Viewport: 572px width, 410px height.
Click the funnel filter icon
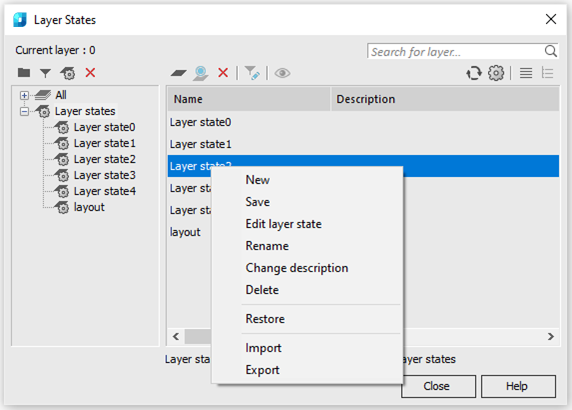coord(45,73)
